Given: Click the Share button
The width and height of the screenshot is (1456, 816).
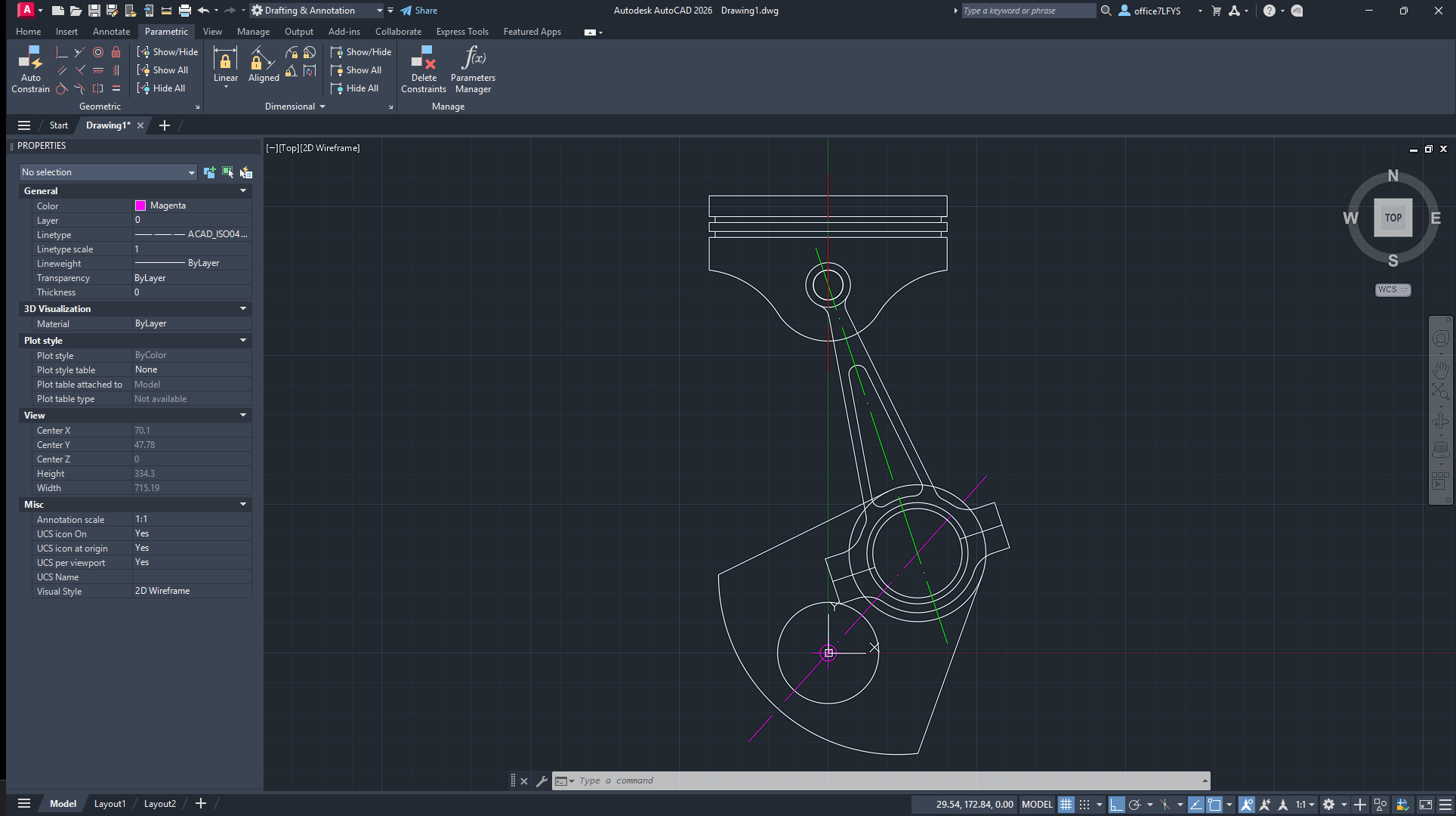Looking at the screenshot, I should [x=419, y=11].
